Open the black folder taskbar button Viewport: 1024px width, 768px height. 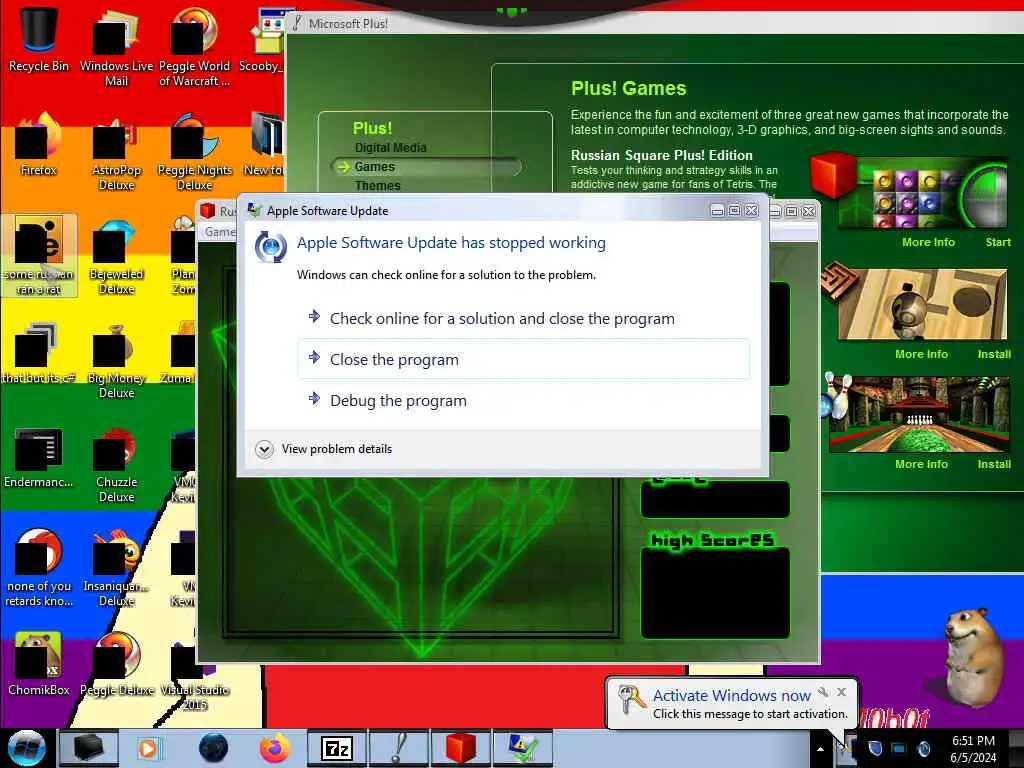tap(89, 748)
